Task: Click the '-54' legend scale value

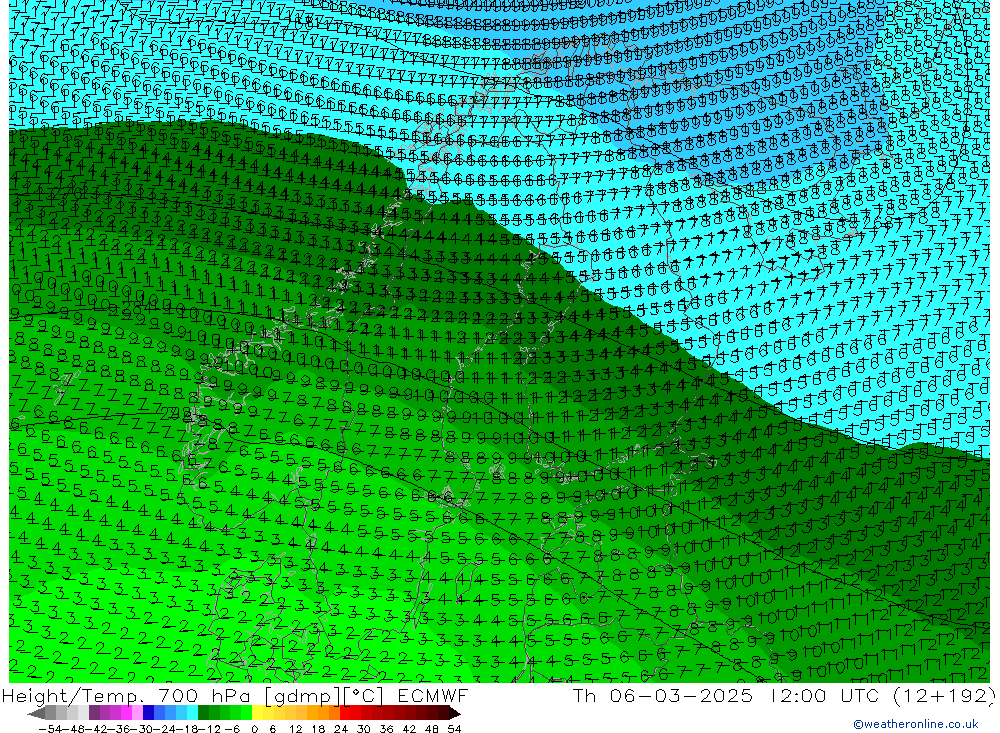Action: 50,729
